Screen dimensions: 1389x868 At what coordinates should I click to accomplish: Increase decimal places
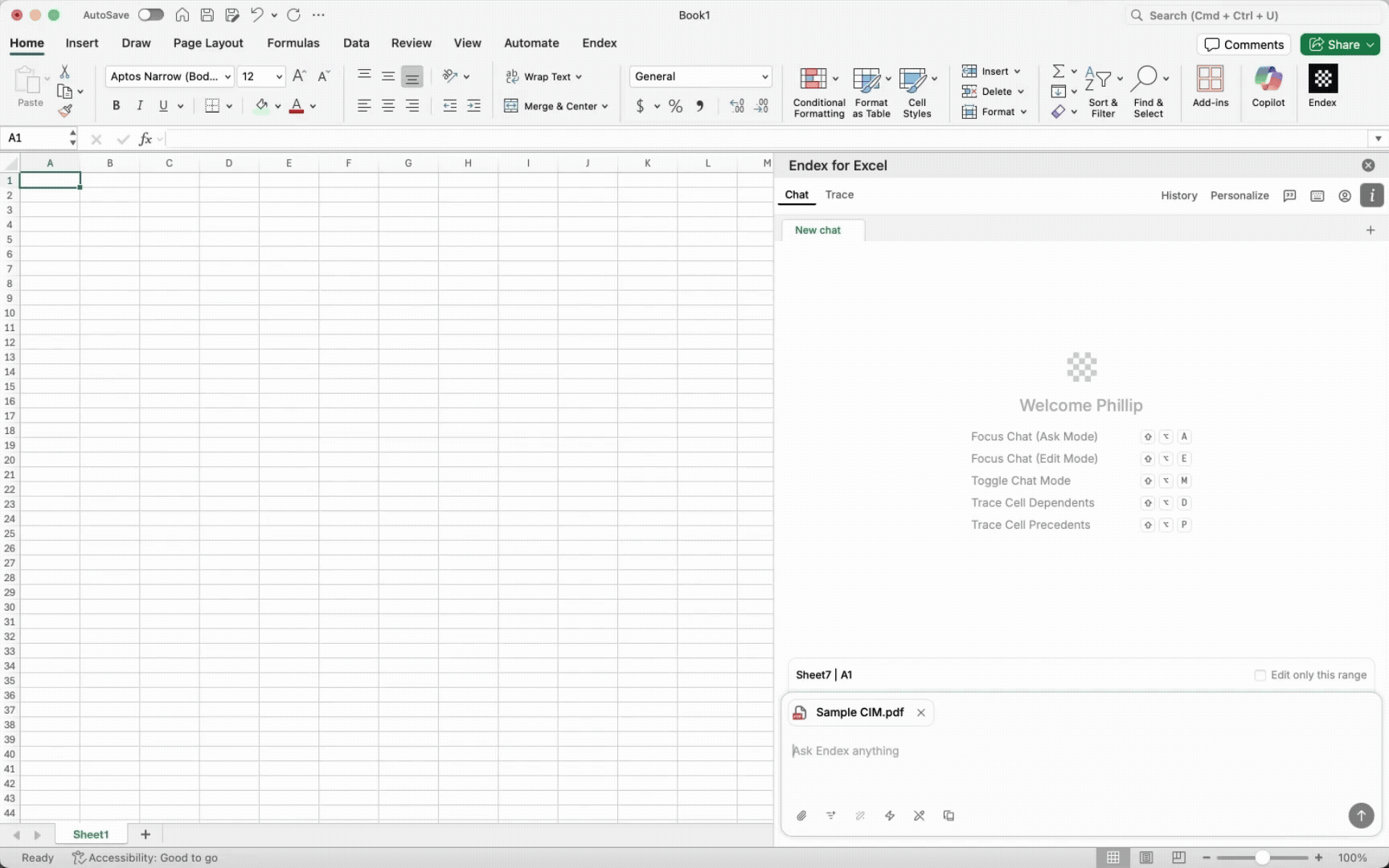tap(736, 106)
